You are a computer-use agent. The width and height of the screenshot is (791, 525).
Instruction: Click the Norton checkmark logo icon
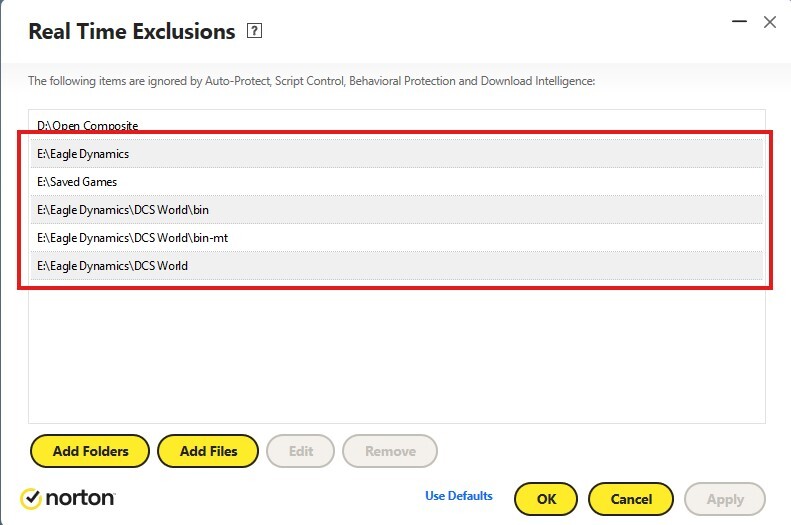click(x=31, y=498)
